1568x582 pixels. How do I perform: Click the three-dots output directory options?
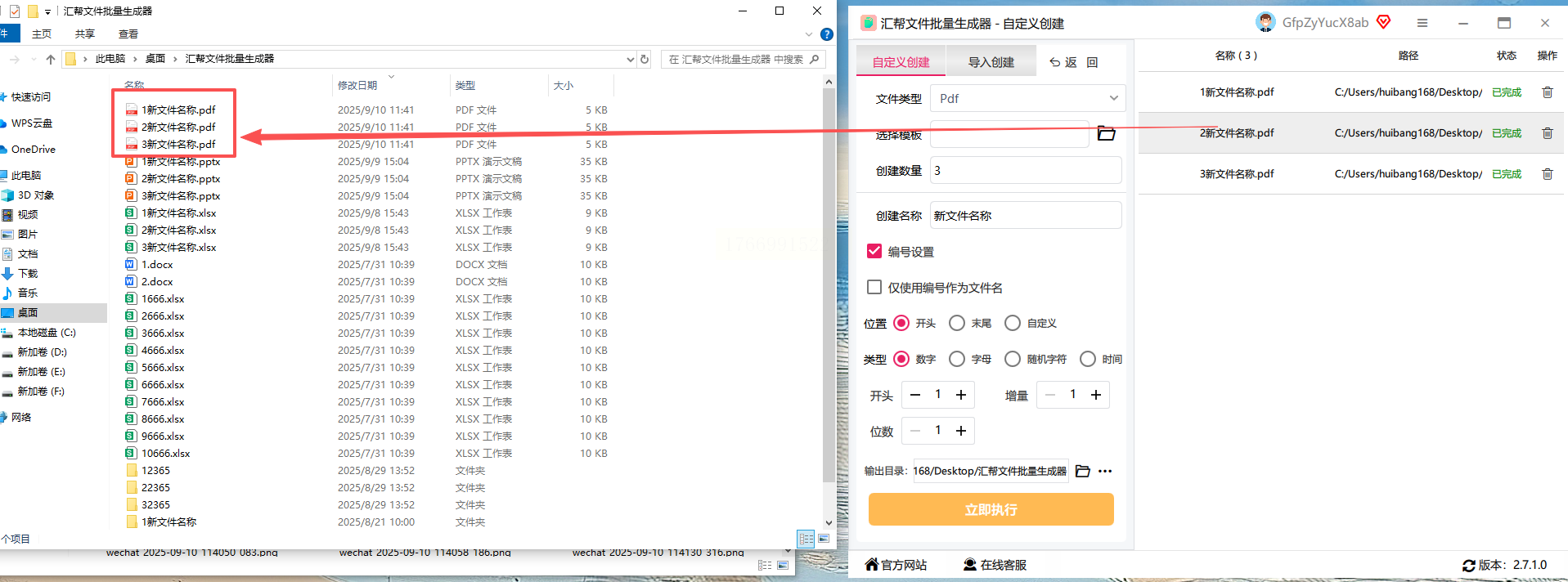coord(1105,471)
